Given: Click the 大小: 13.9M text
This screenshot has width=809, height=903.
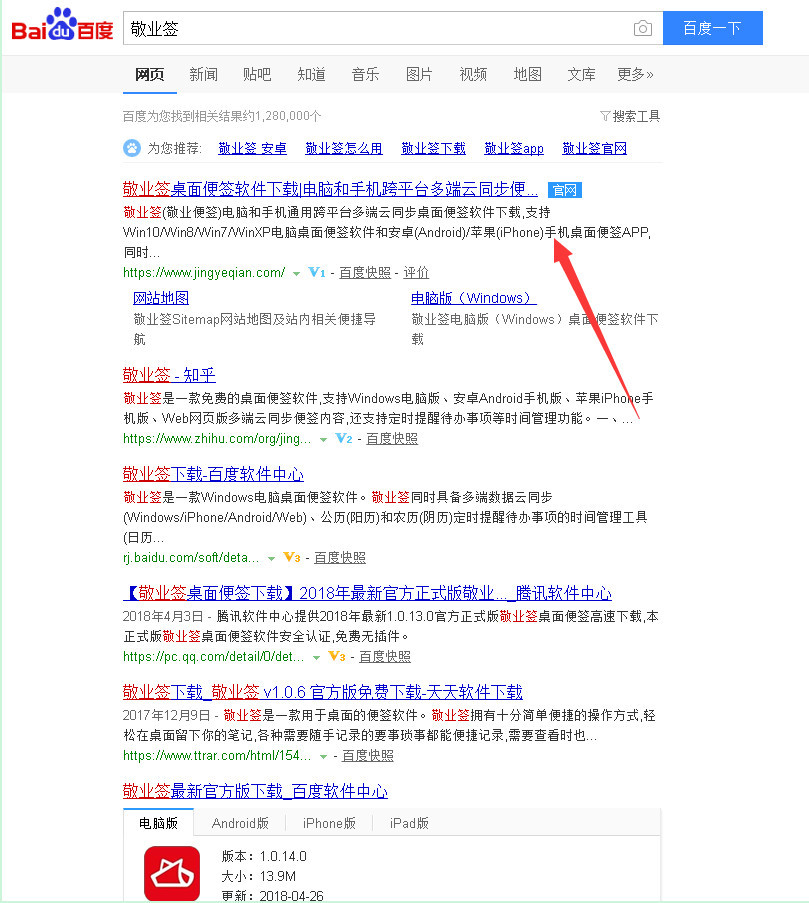Looking at the screenshot, I should pos(259,876).
